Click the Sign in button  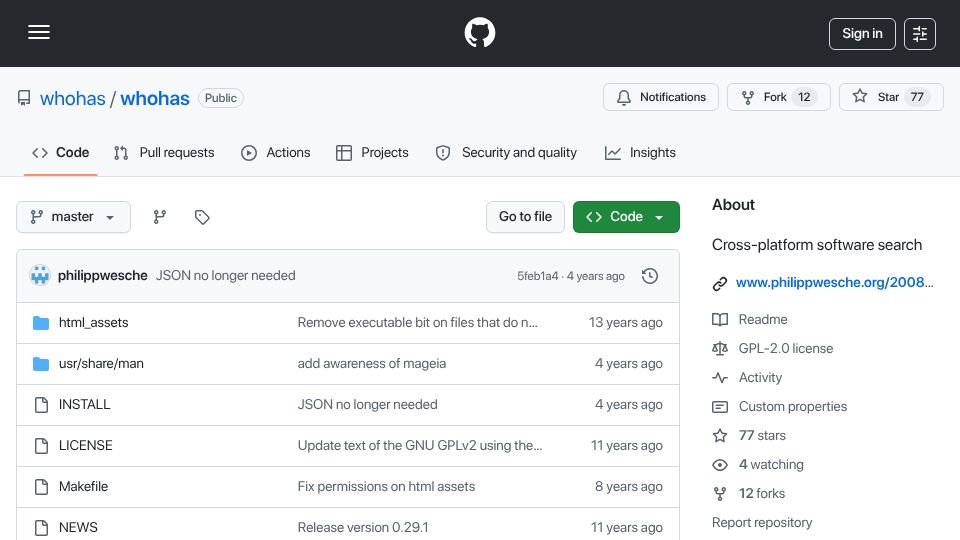click(x=862, y=34)
